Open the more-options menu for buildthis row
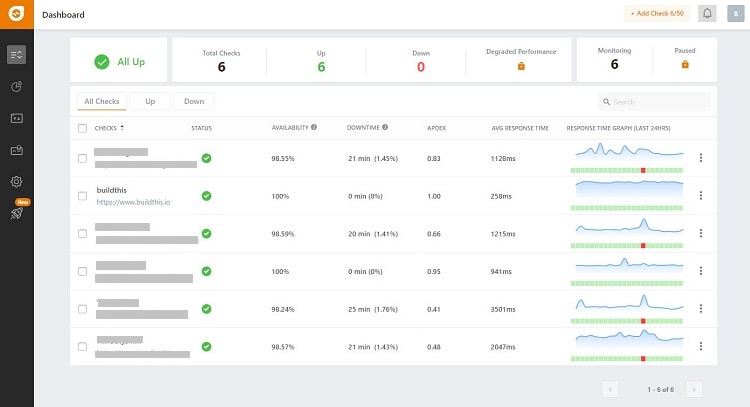Image resolution: width=750 pixels, height=407 pixels. click(x=701, y=196)
